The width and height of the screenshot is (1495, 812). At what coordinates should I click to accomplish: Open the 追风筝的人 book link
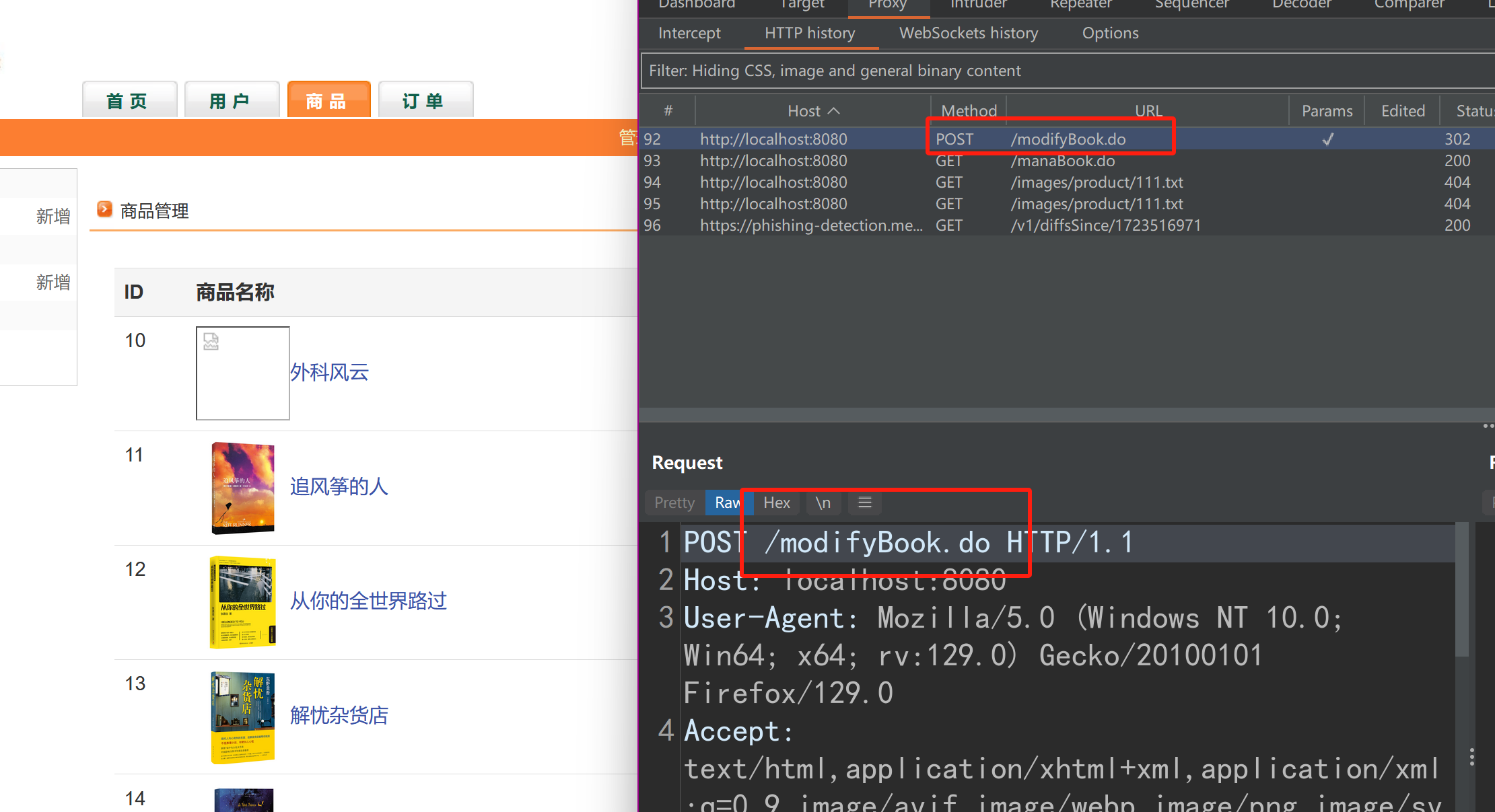[339, 486]
